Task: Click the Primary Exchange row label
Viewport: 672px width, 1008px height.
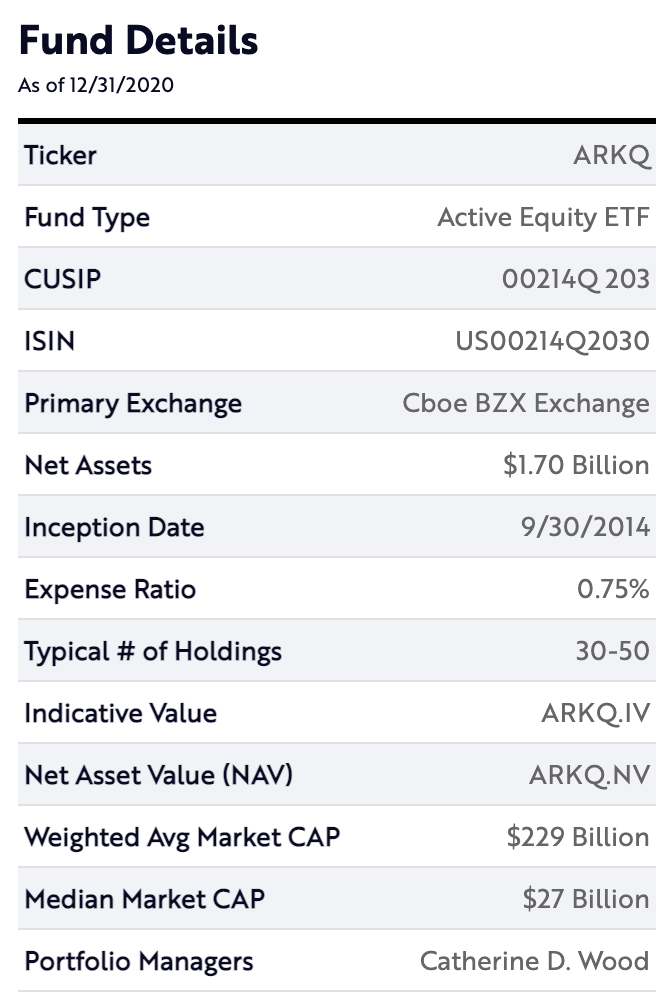Action: pyautogui.click(x=133, y=404)
